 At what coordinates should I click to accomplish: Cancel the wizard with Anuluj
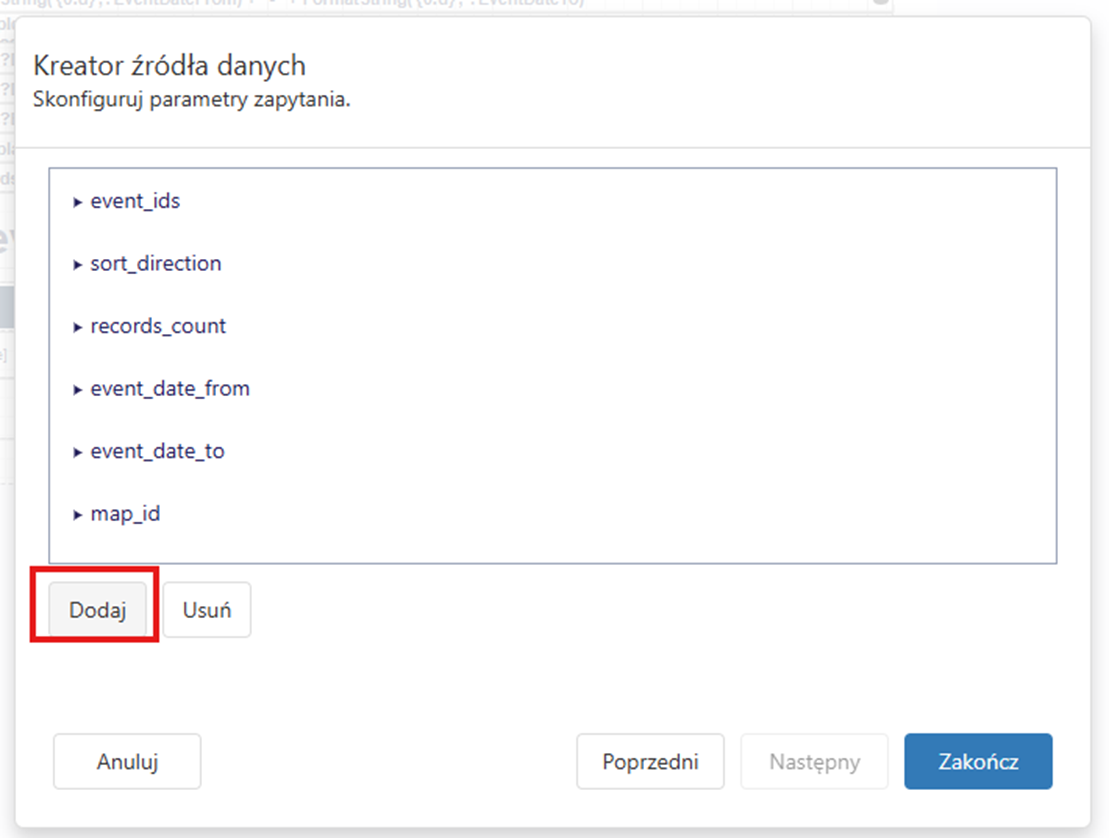tap(127, 762)
